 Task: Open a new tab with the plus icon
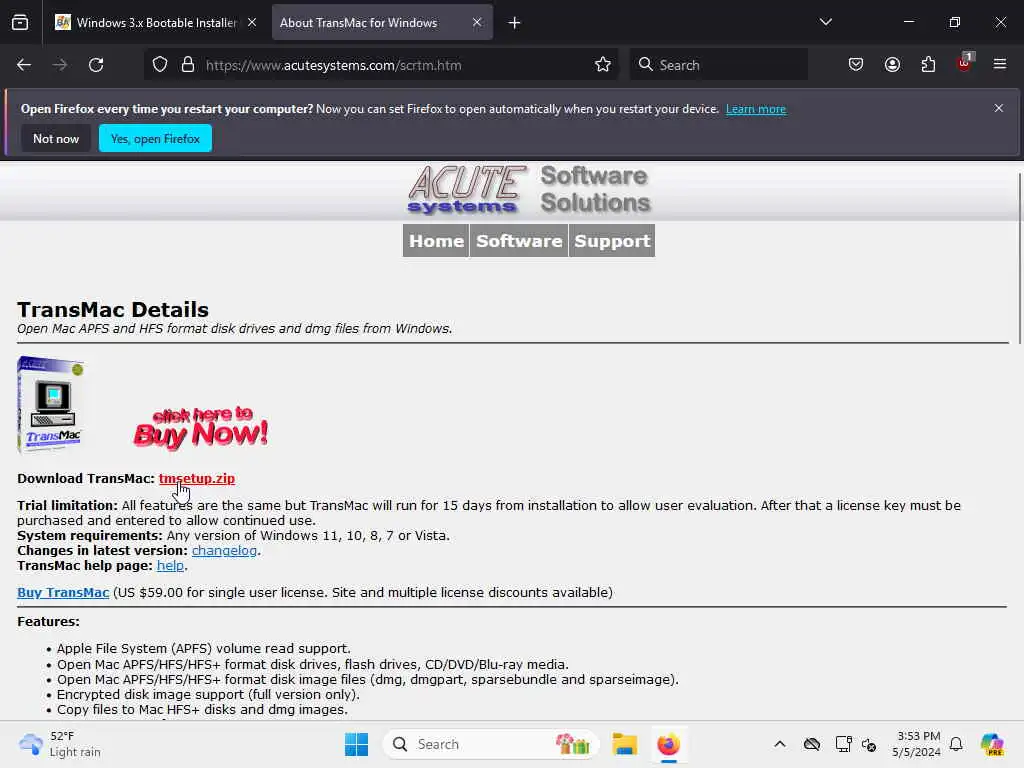pos(515,23)
